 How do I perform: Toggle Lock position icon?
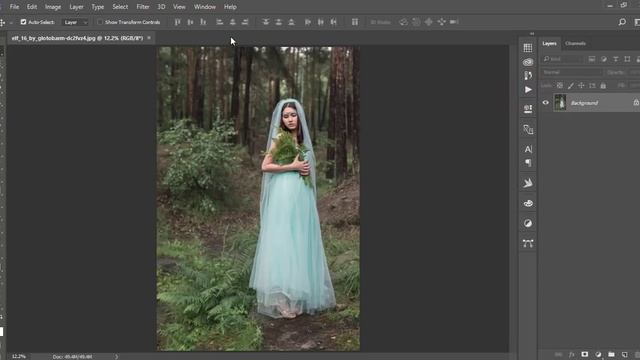coord(581,85)
